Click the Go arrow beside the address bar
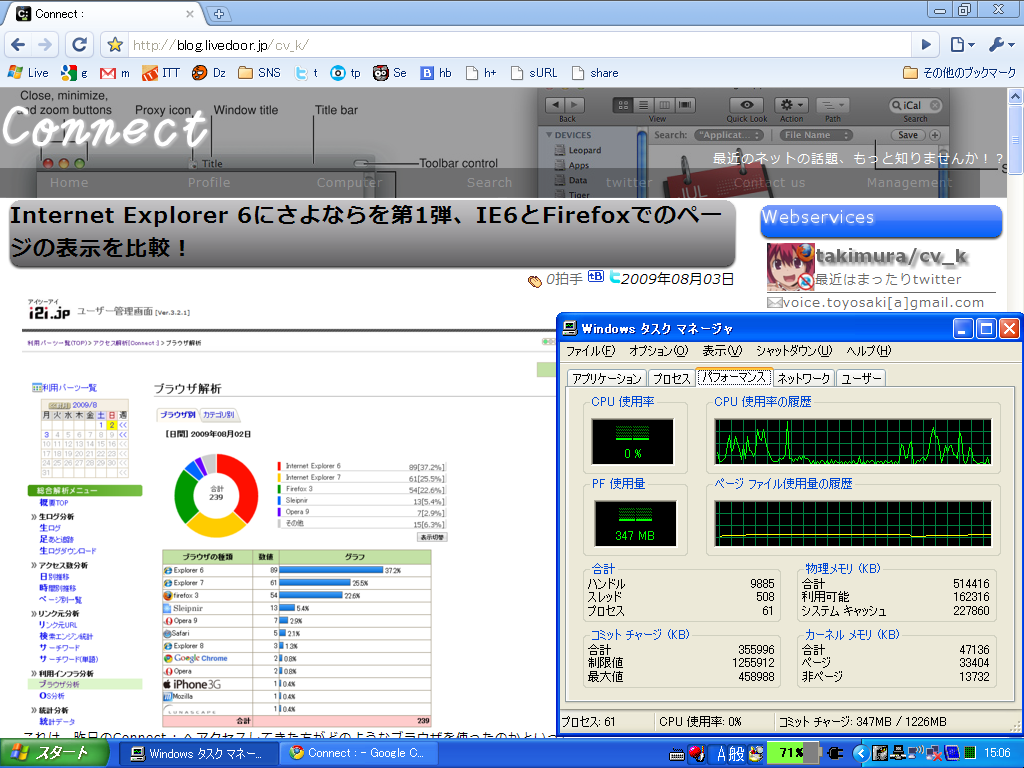1024x768 pixels. pyautogui.click(x=925, y=44)
